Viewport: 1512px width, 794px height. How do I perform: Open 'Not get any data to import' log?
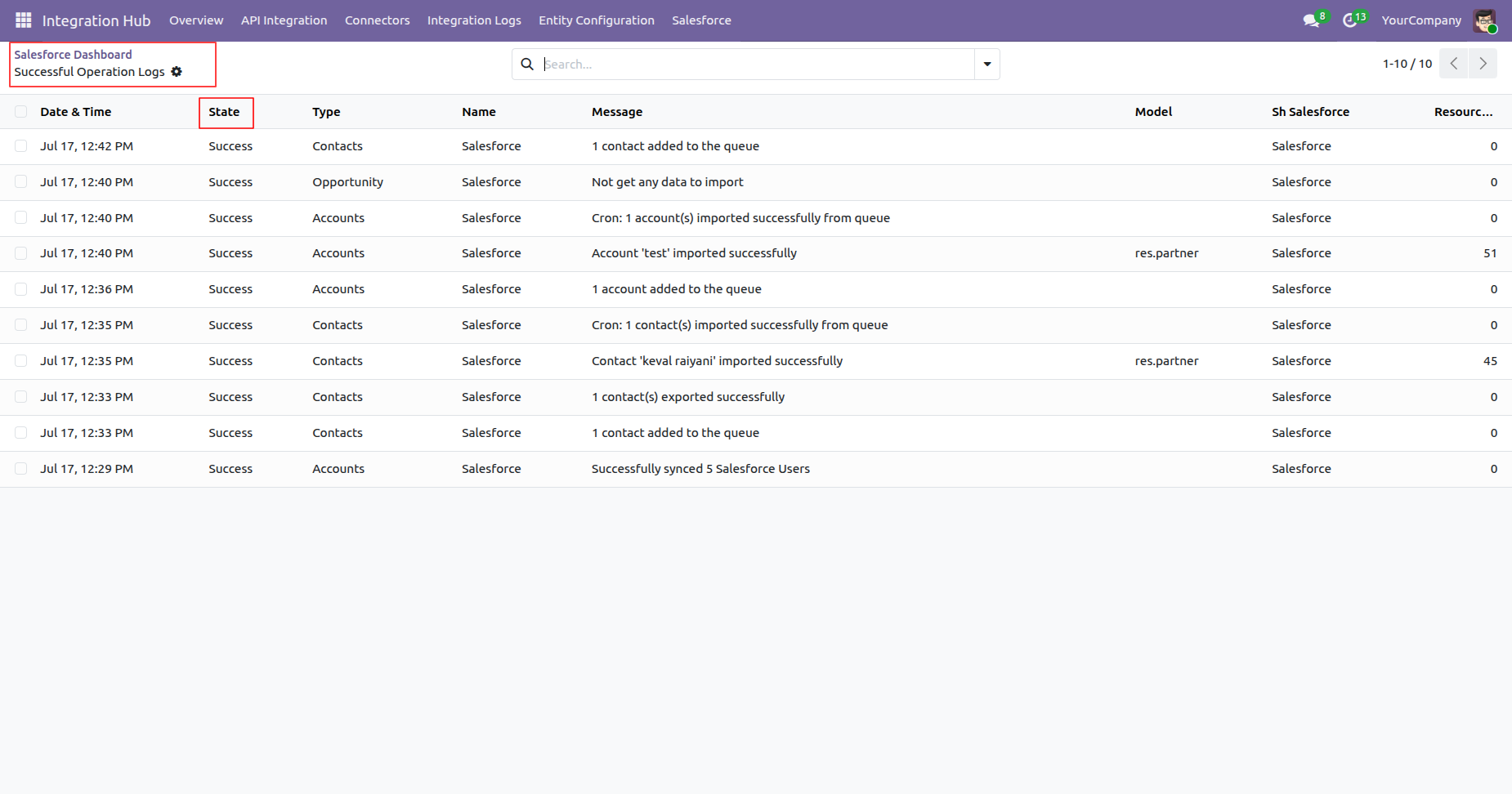[668, 182]
